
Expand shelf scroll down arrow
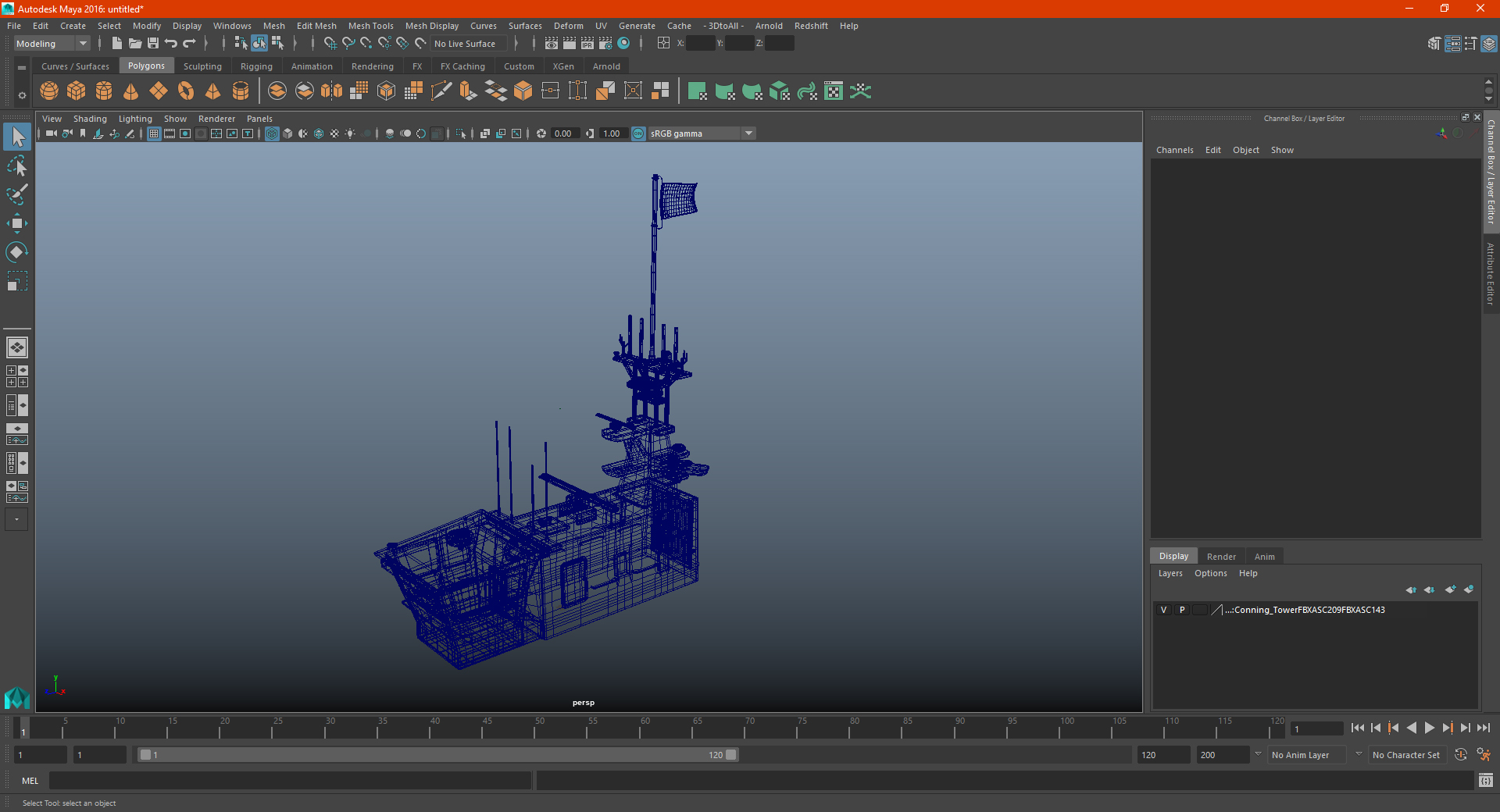pos(1488,100)
